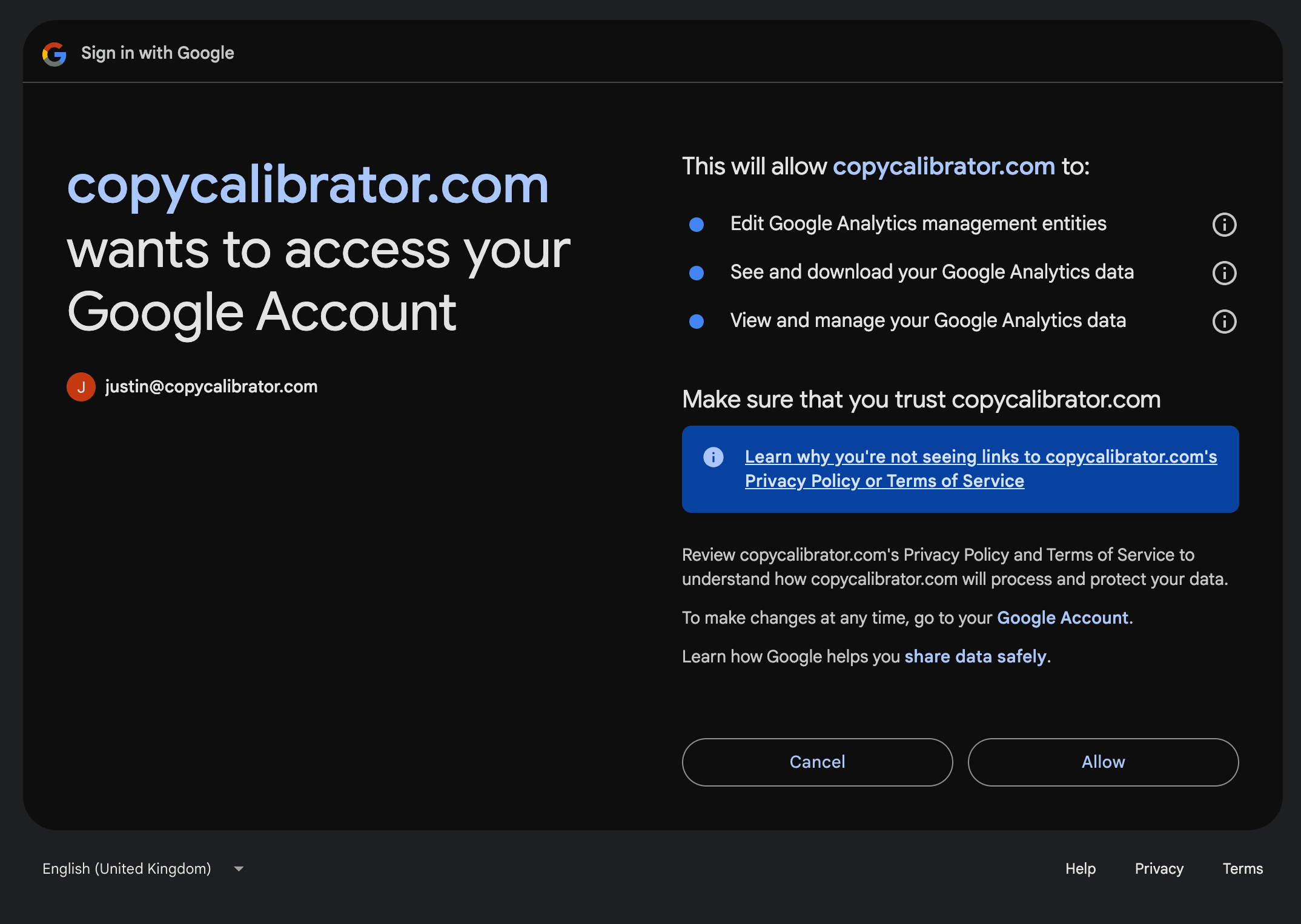Open the English (United Kingdom) language dropdown
The height and width of the screenshot is (924, 1301).
tap(143, 868)
